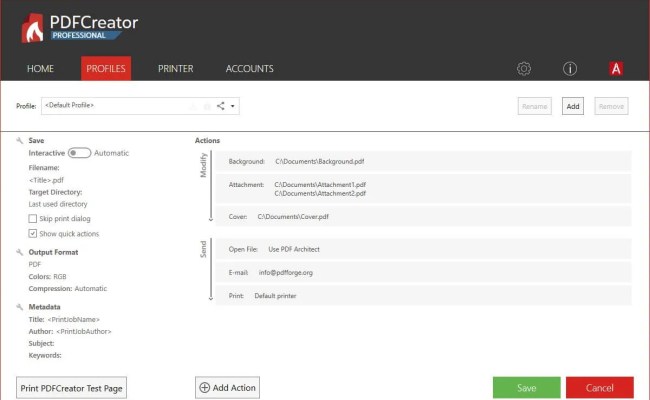The image size is (650, 400).
Task: Open the Print Default printer action row
Action: coord(423,296)
